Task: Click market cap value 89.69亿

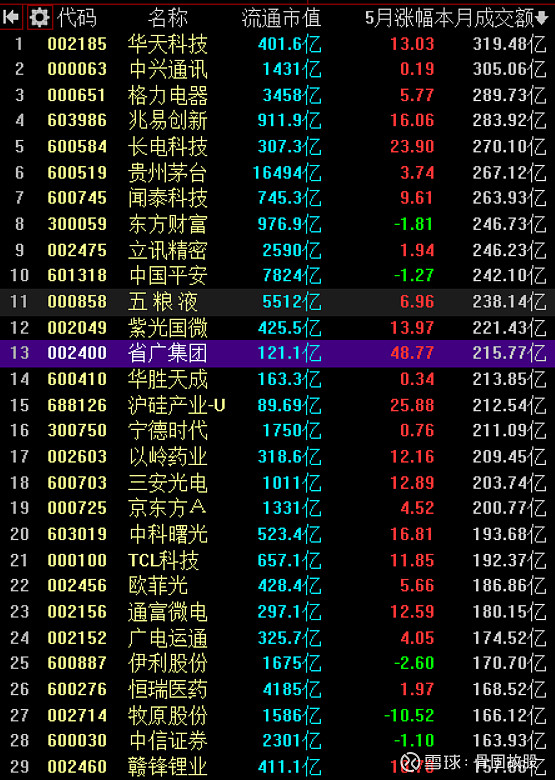Action: click(x=289, y=405)
